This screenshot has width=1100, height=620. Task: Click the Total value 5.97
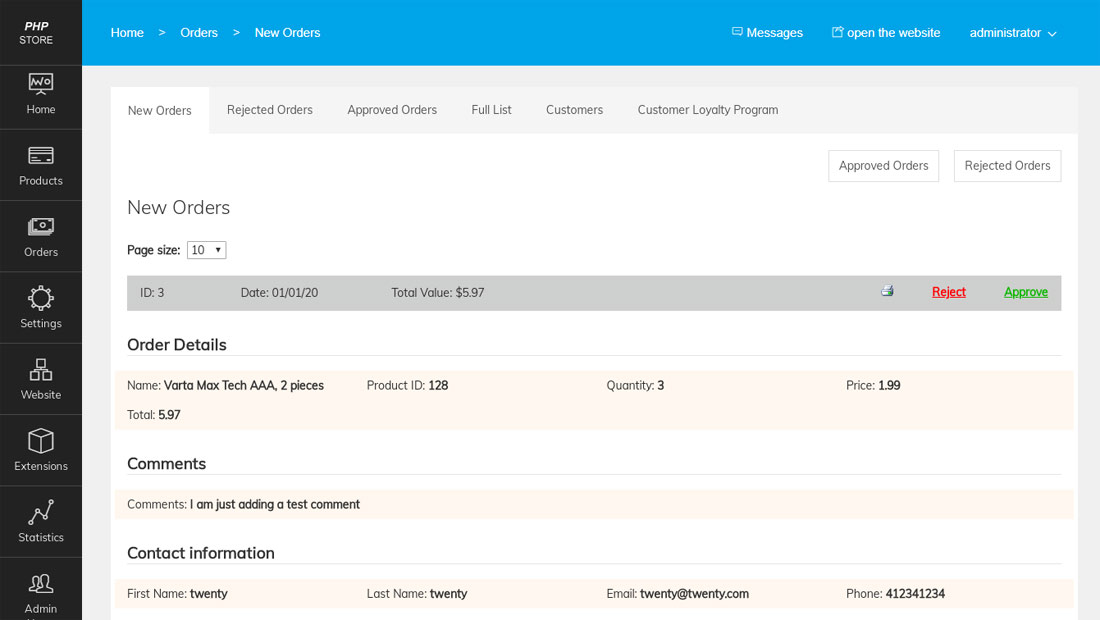[169, 415]
